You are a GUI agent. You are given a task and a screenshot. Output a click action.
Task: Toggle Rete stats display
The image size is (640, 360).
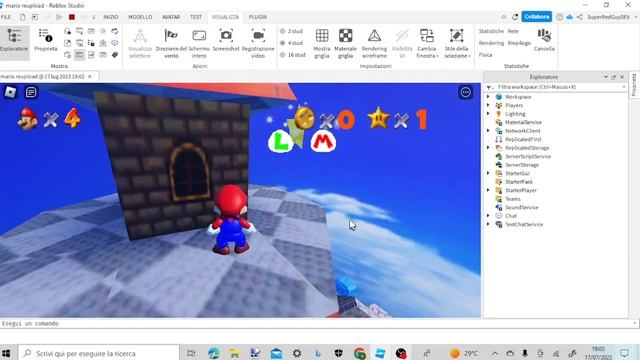tap(513, 31)
